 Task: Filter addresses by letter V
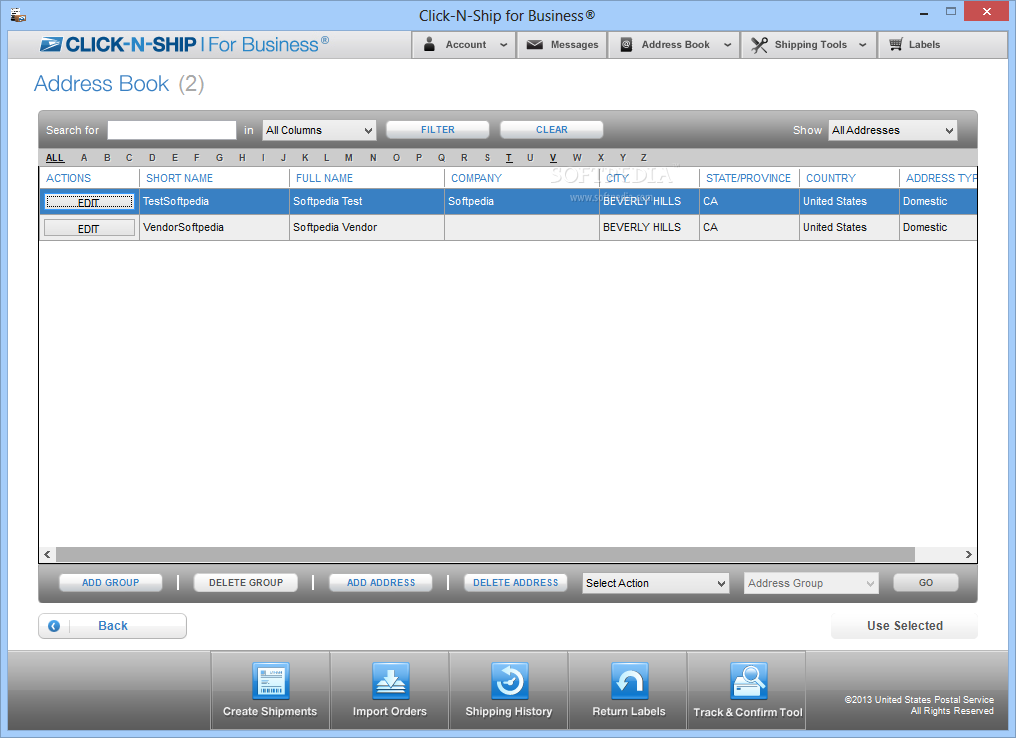click(553, 157)
